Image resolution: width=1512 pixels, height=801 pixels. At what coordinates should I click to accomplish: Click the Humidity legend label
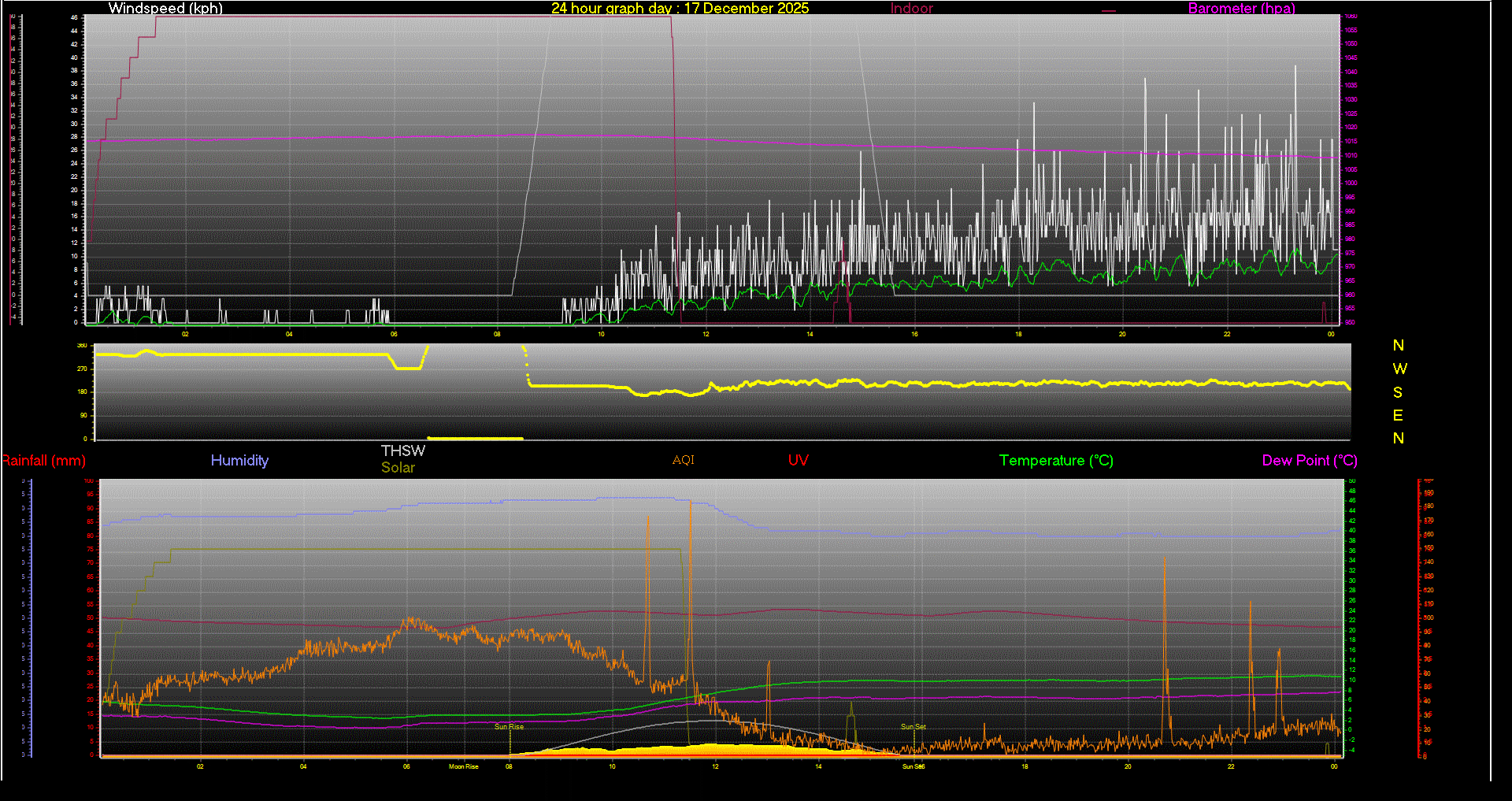tap(239, 461)
